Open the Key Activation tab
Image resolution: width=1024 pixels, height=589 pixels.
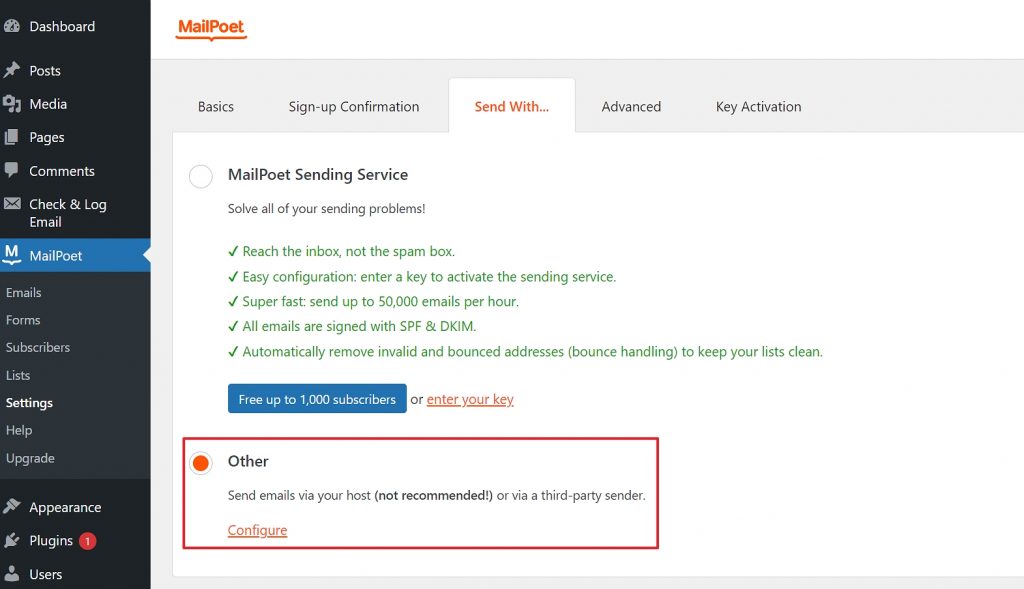click(758, 106)
